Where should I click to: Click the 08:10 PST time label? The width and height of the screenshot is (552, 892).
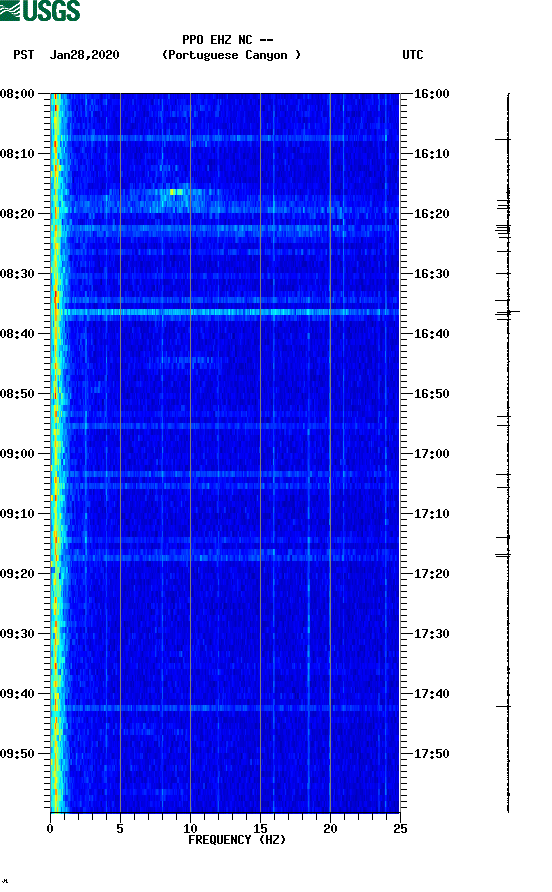[18, 154]
